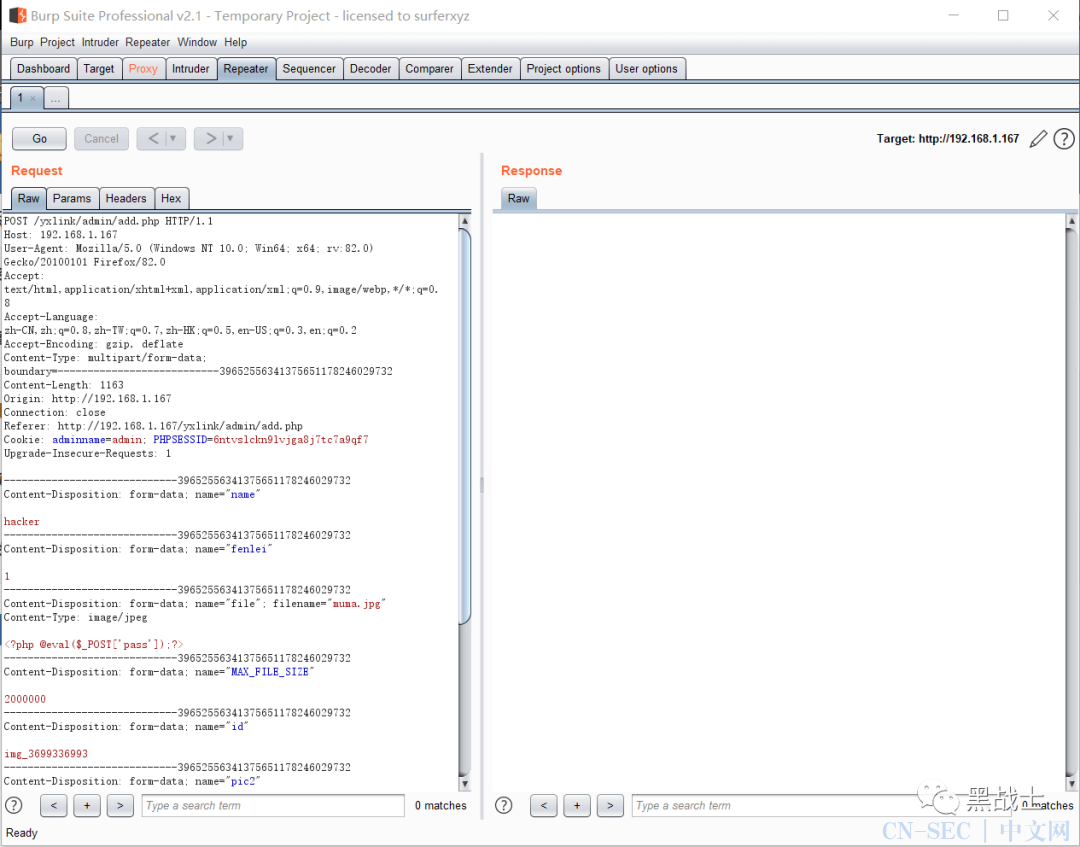
Task: Select the response Raw tab
Action: tap(519, 198)
